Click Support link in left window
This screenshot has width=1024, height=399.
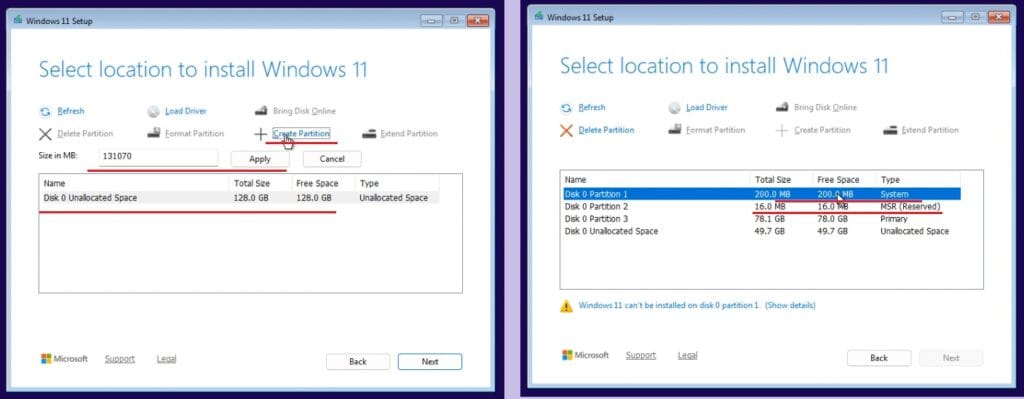click(120, 359)
